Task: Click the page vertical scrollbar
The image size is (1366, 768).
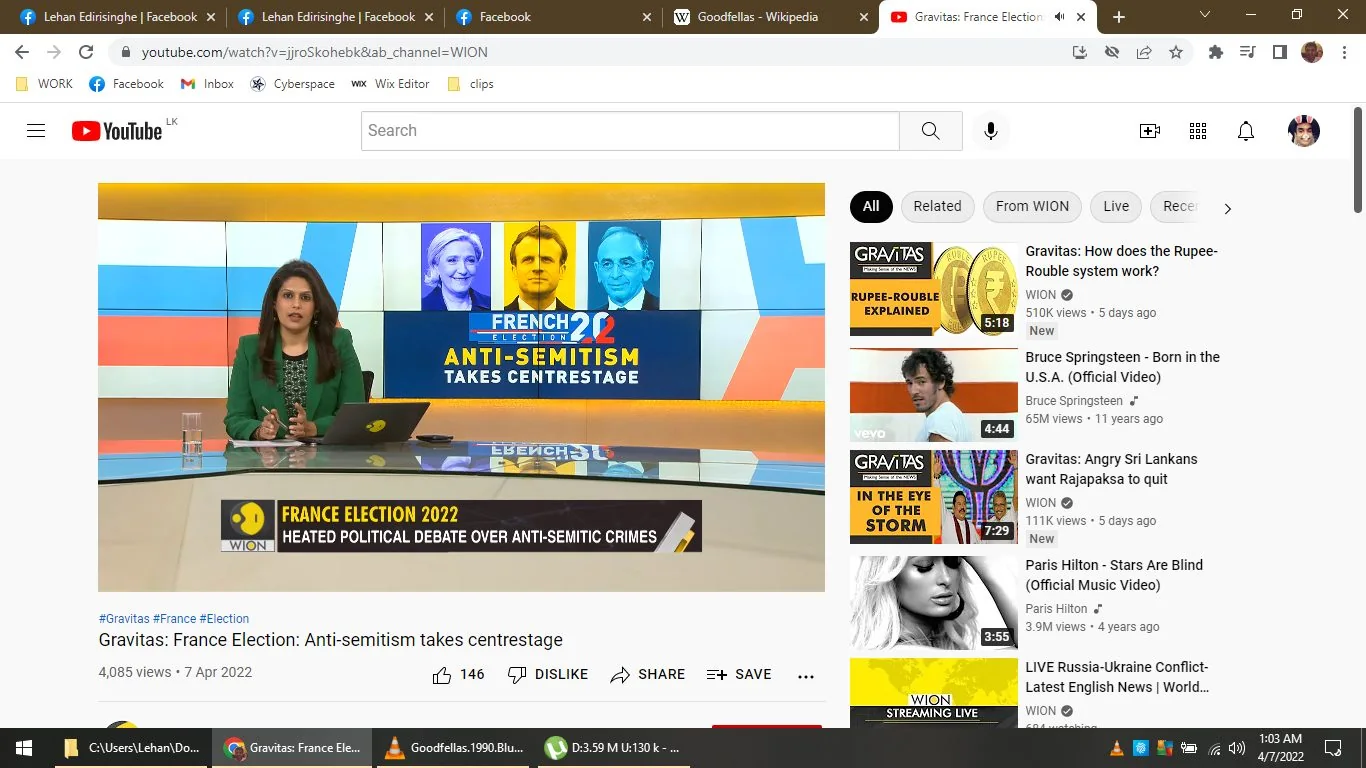Action: 1358,160
